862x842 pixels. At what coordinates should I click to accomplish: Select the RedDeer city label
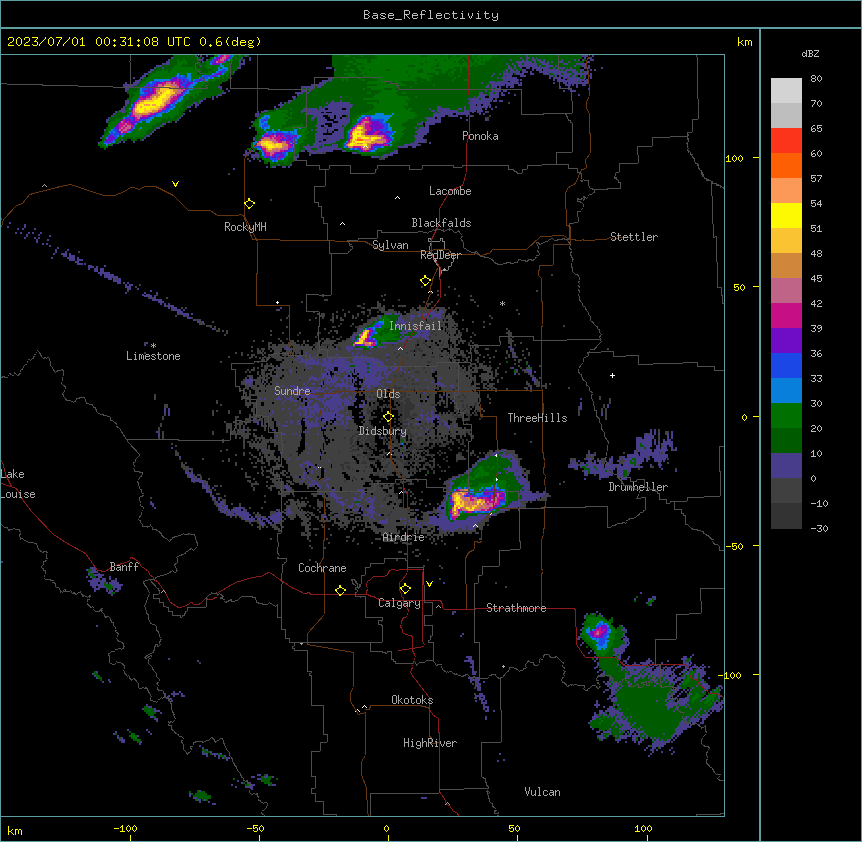(440, 255)
